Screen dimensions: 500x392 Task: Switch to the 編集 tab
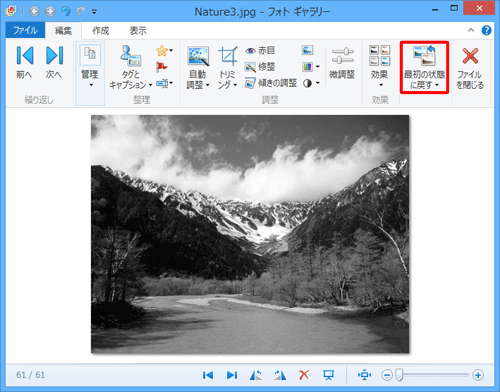pyautogui.click(x=63, y=30)
